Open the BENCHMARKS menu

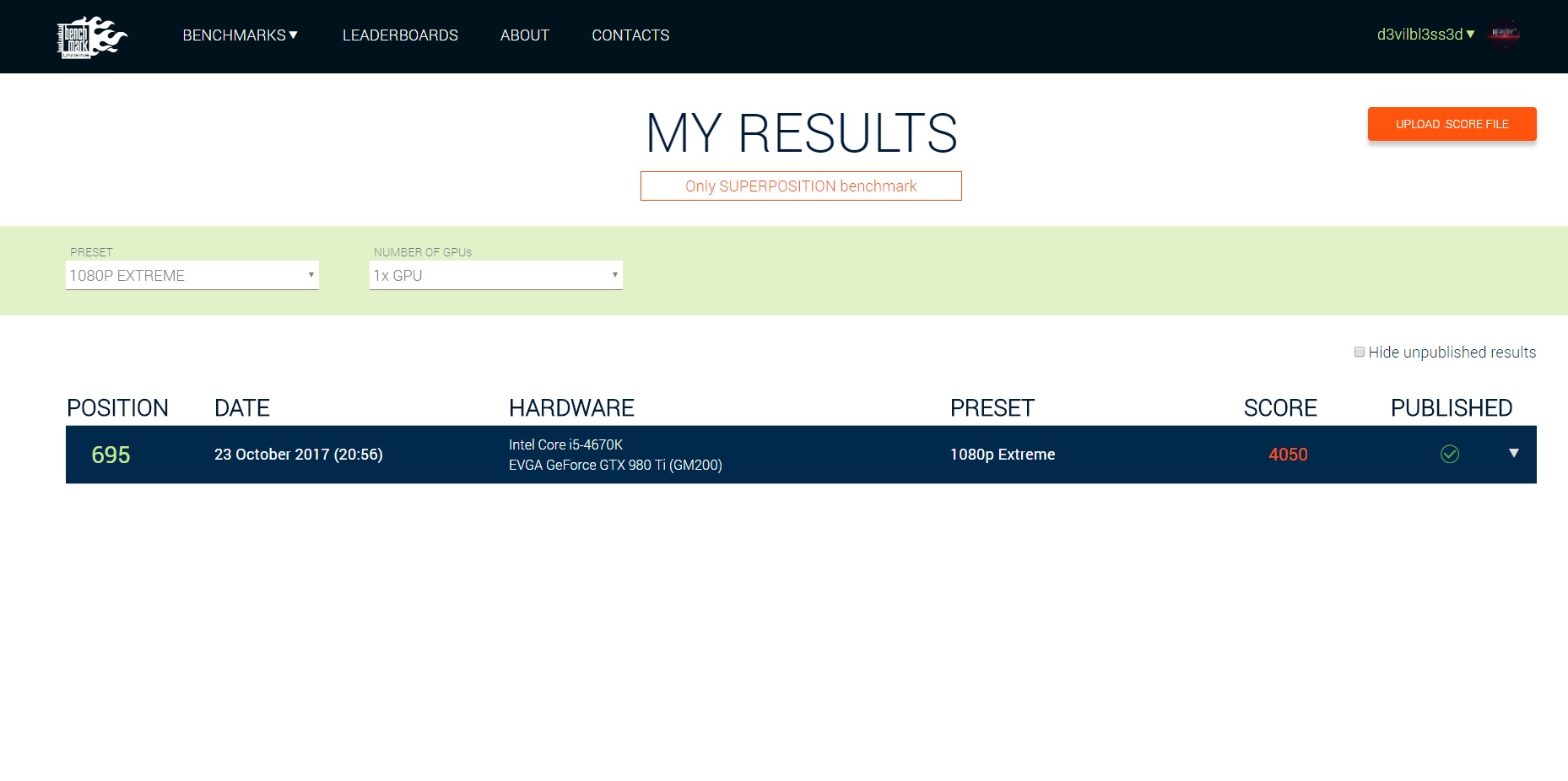(x=241, y=35)
